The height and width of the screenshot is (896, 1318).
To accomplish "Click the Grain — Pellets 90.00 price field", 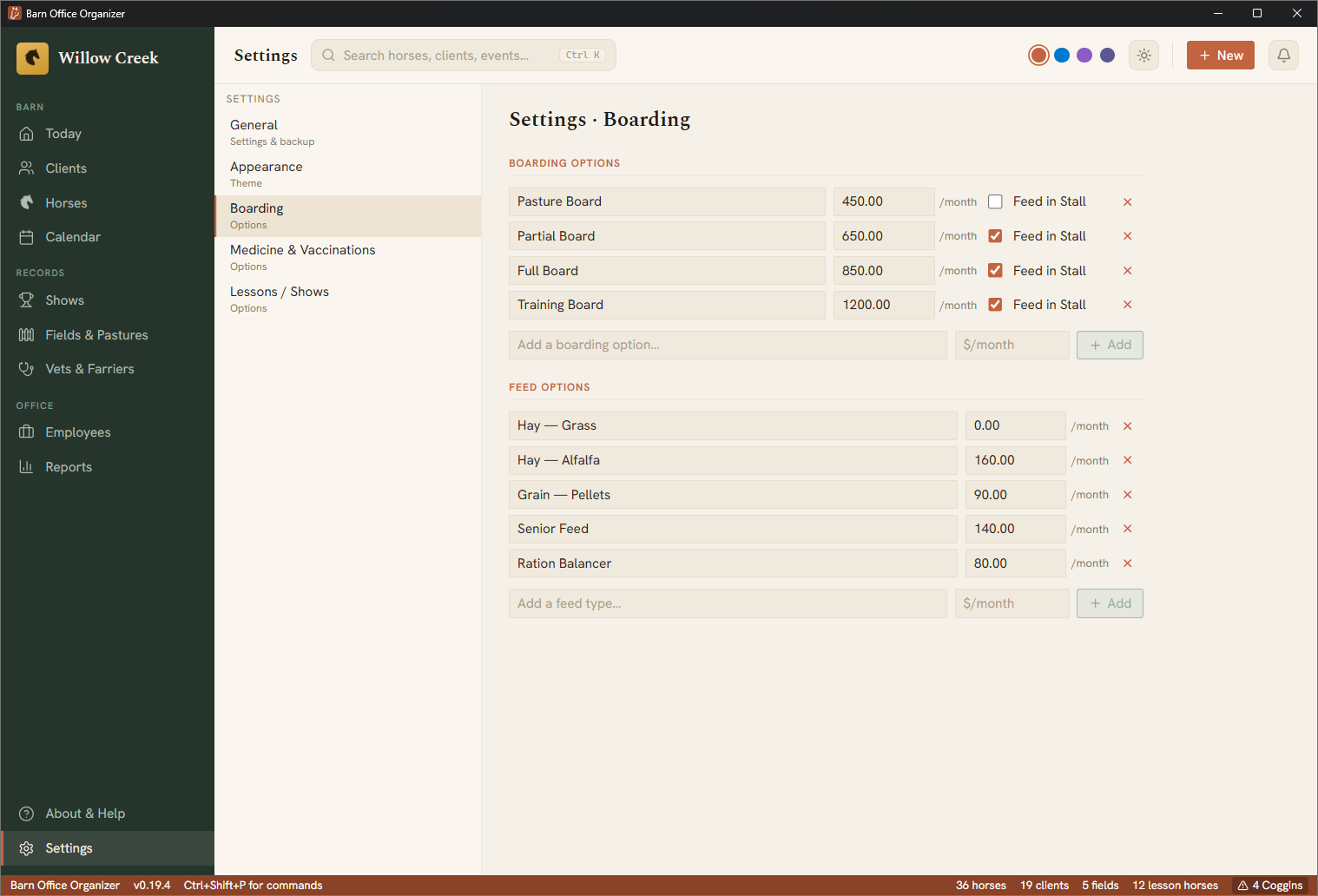I will [1015, 495].
